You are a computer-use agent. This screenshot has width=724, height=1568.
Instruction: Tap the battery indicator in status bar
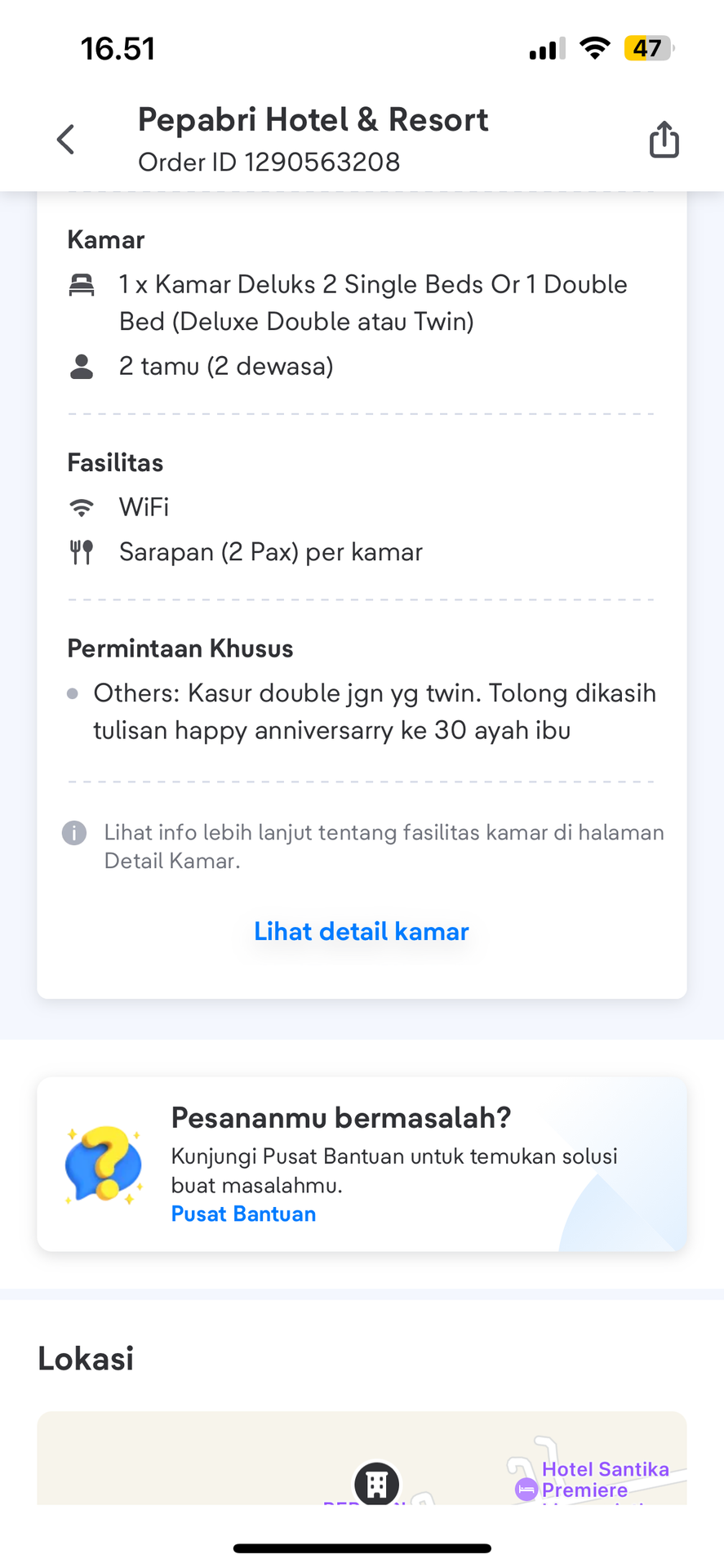(649, 48)
